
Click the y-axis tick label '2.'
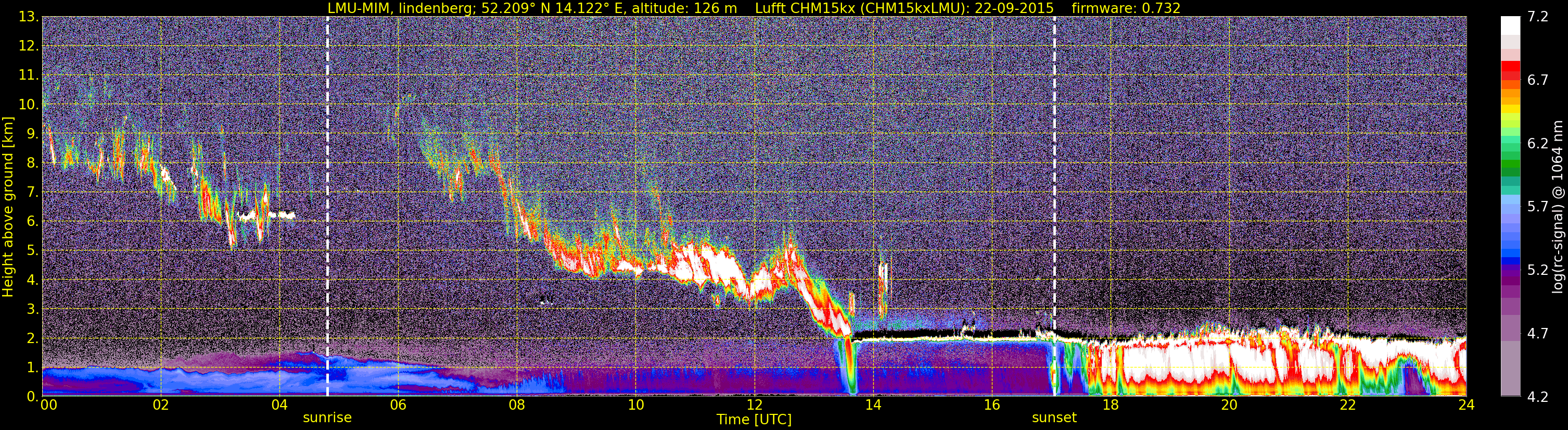(x=32, y=339)
